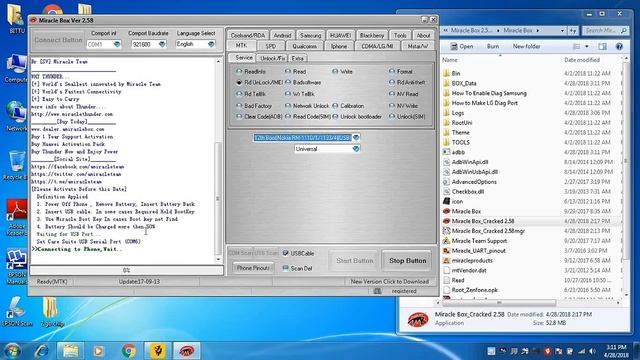Select Root_Zenfone.apk file
Screen dimensions: 640x360
pyautogui.click(x=474, y=290)
